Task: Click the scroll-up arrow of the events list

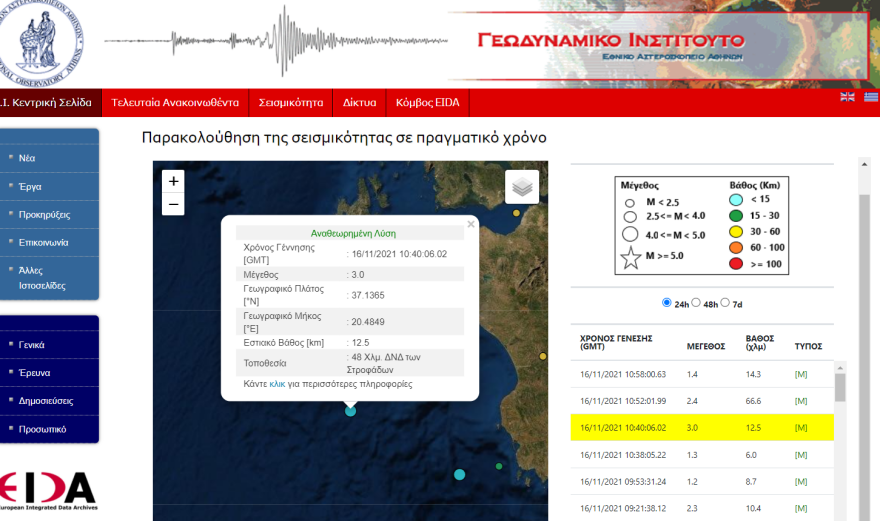Action: click(840, 368)
